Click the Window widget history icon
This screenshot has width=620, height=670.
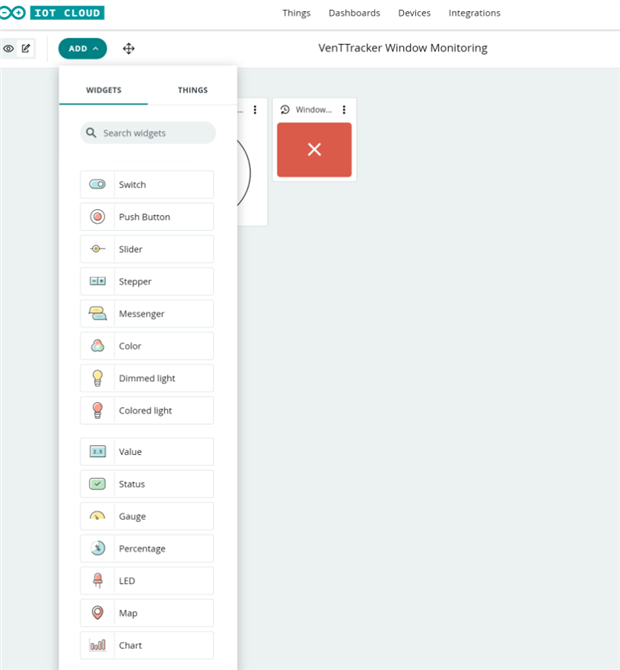pyautogui.click(x=285, y=110)
